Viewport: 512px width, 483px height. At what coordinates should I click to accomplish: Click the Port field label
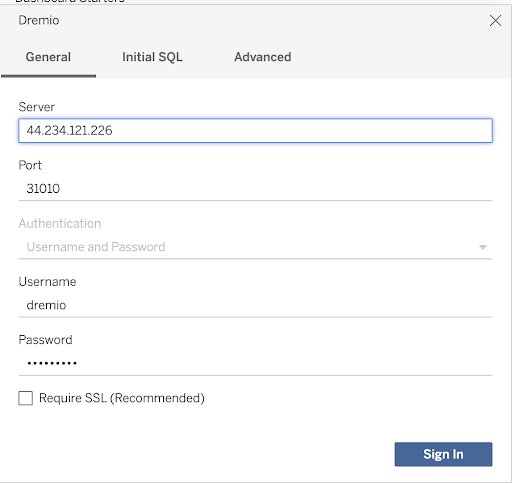coord(30,165)
